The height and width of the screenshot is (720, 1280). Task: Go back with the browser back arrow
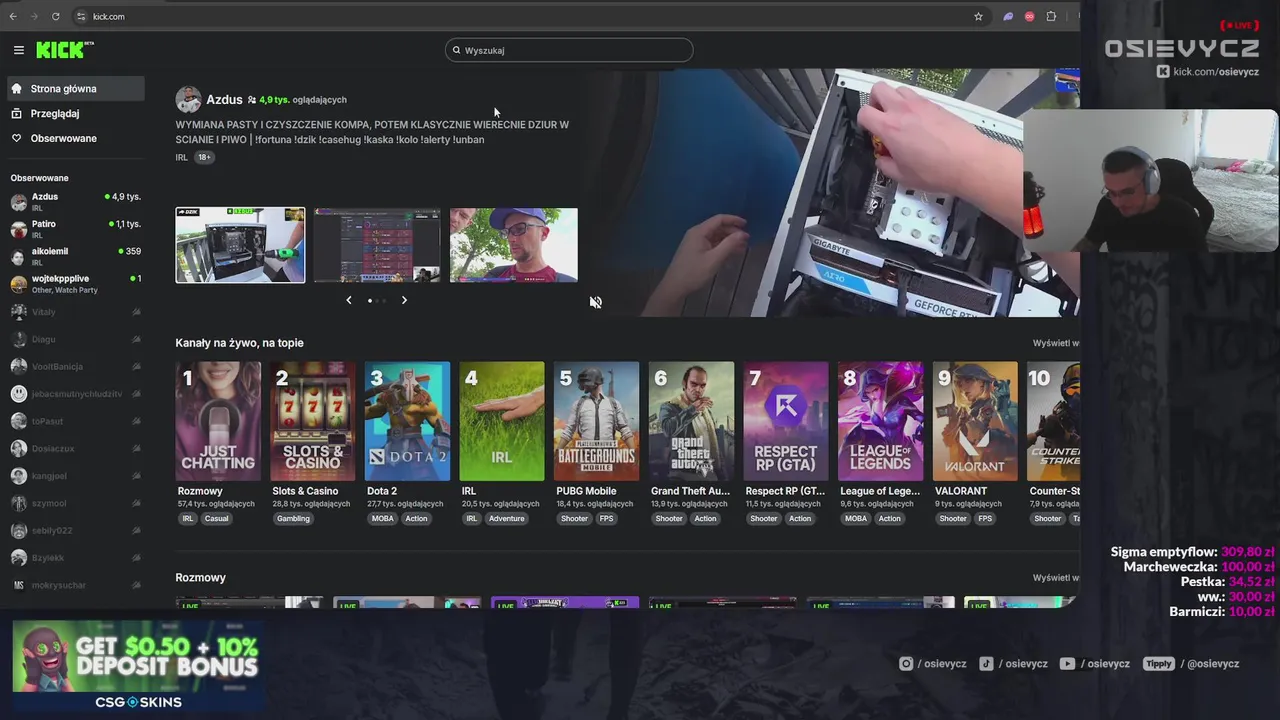coord(13,16)
